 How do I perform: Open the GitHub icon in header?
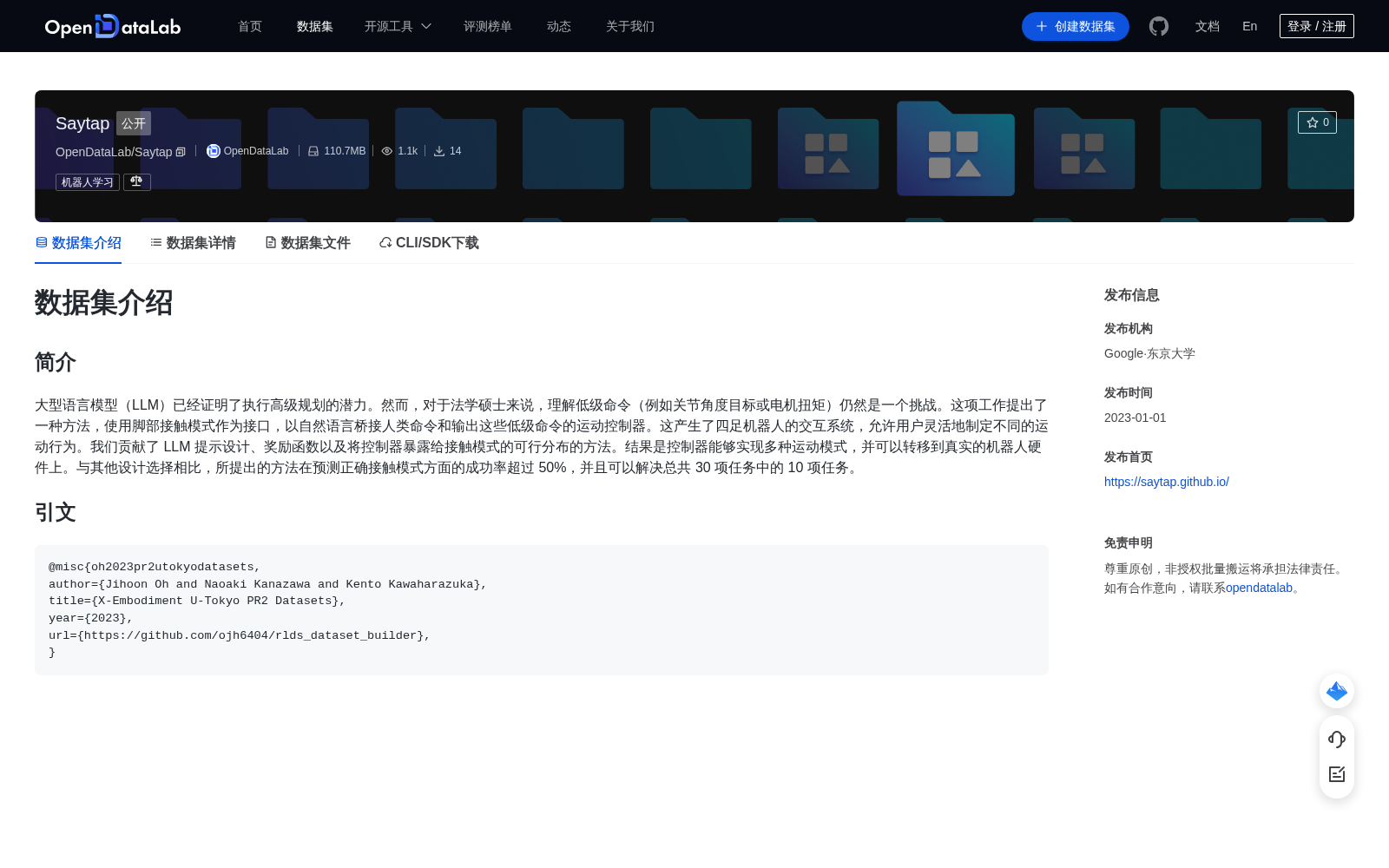click(x=1159, y=26)
